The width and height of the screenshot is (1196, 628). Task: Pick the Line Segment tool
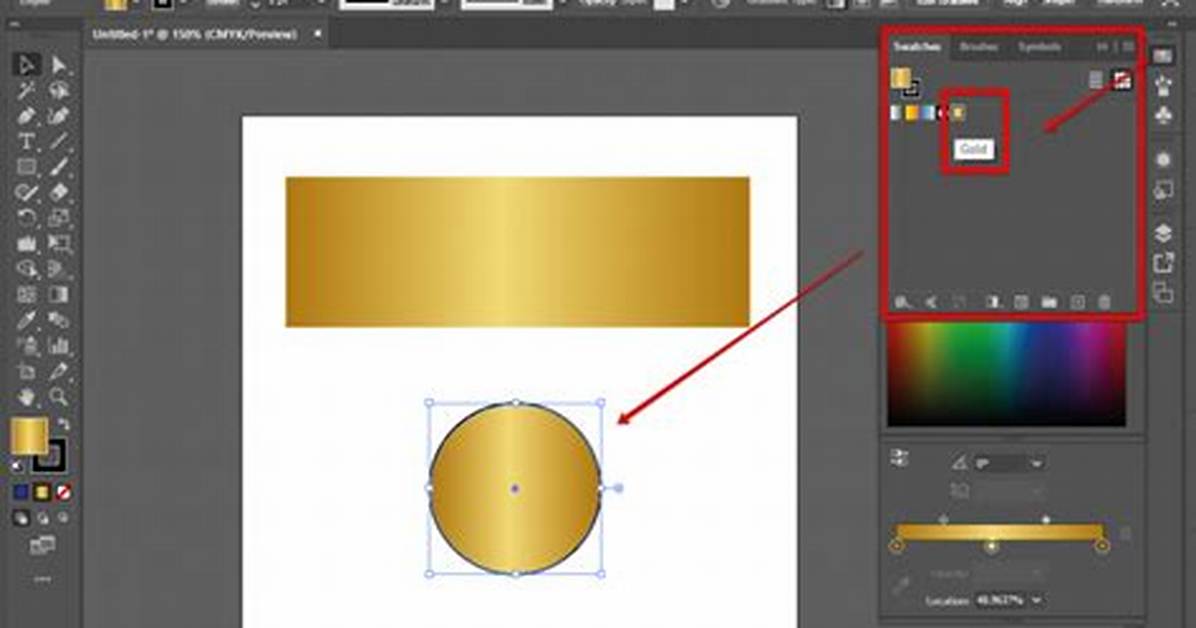point(59,141)
